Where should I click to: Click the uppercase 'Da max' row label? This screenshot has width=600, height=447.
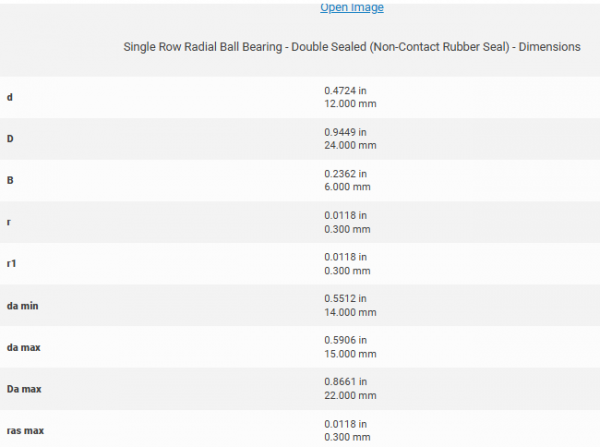click(24, 388)
